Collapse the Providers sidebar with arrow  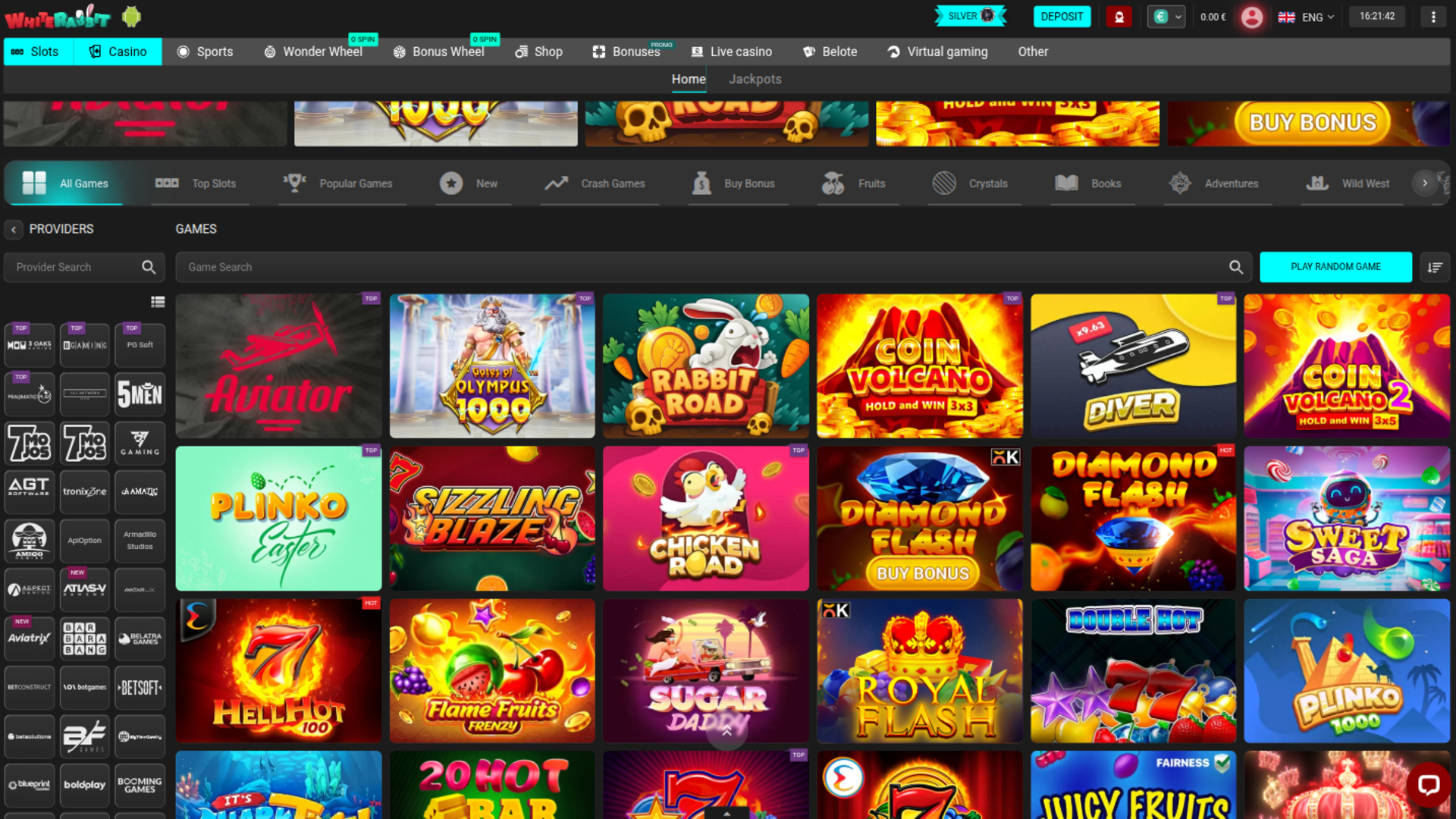tap(12, 229)
